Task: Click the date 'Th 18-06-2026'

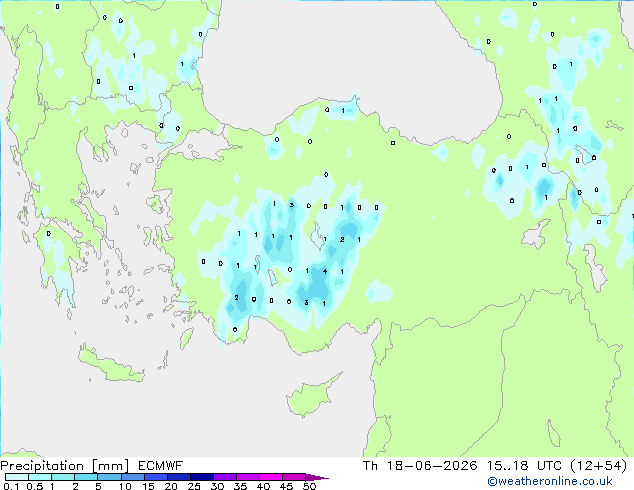Action: click(x=420, y=466)
